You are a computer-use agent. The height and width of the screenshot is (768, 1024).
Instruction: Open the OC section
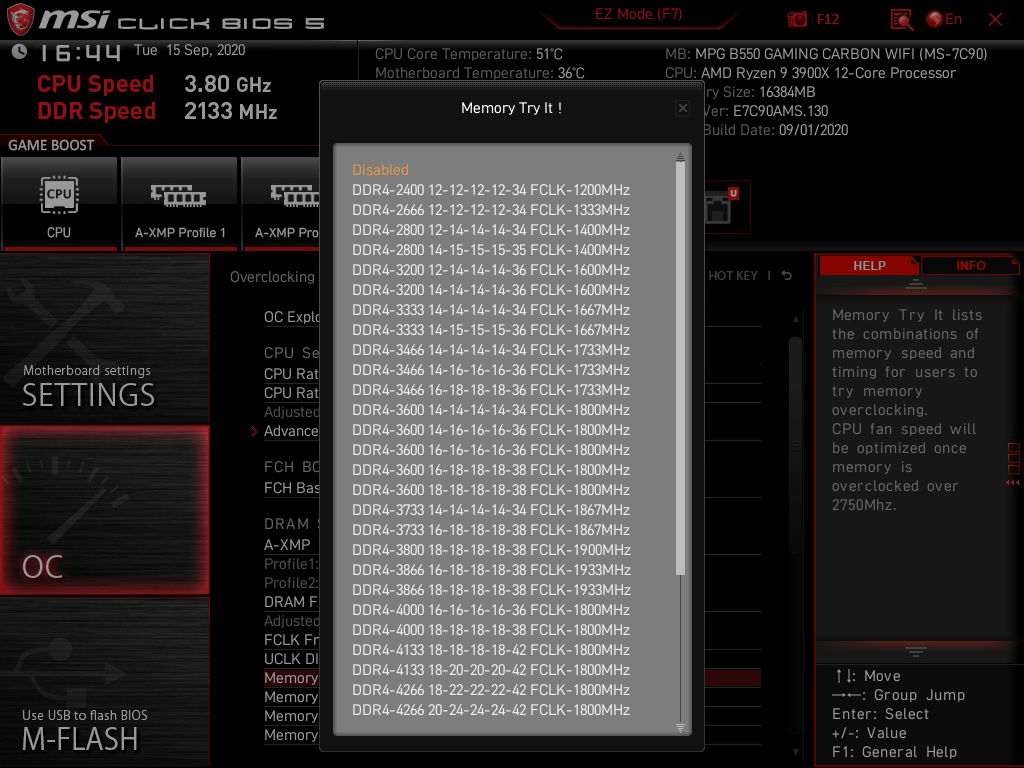(x=104, y=511)
